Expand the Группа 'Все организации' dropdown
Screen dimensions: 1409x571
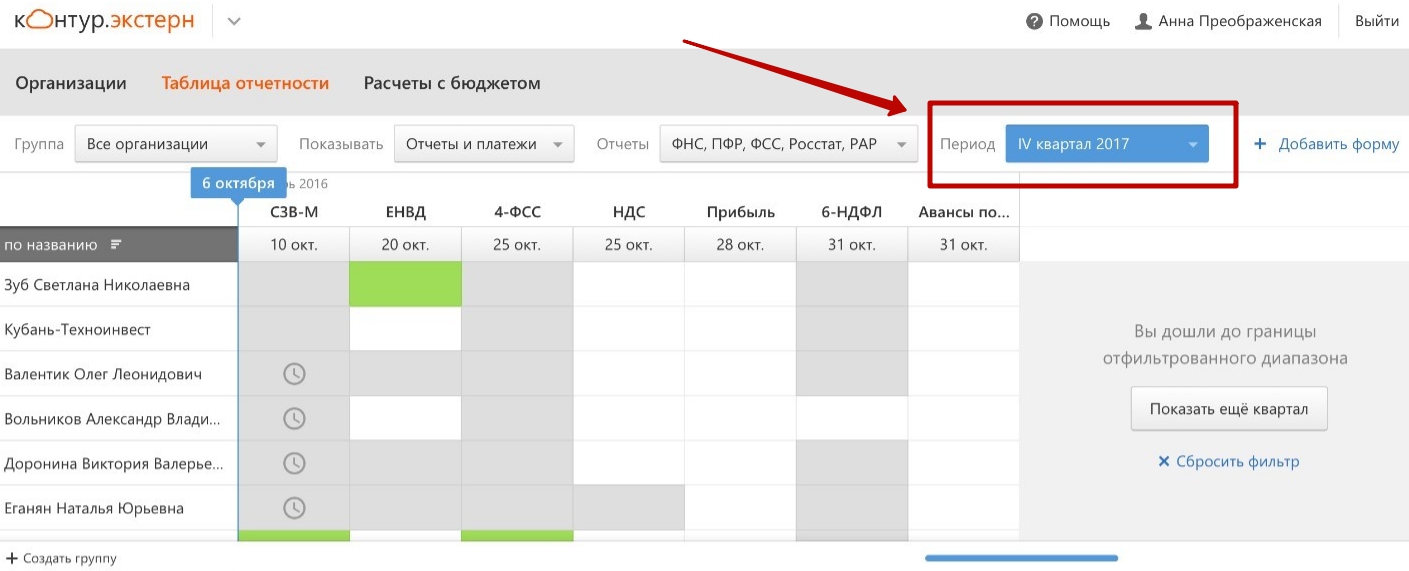point(176,144)
